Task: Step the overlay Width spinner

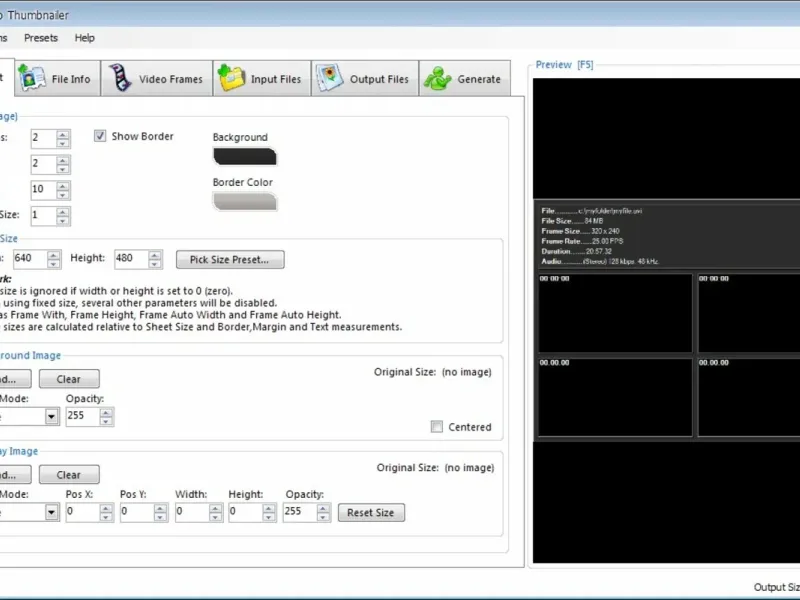Action: coord(215,512)
